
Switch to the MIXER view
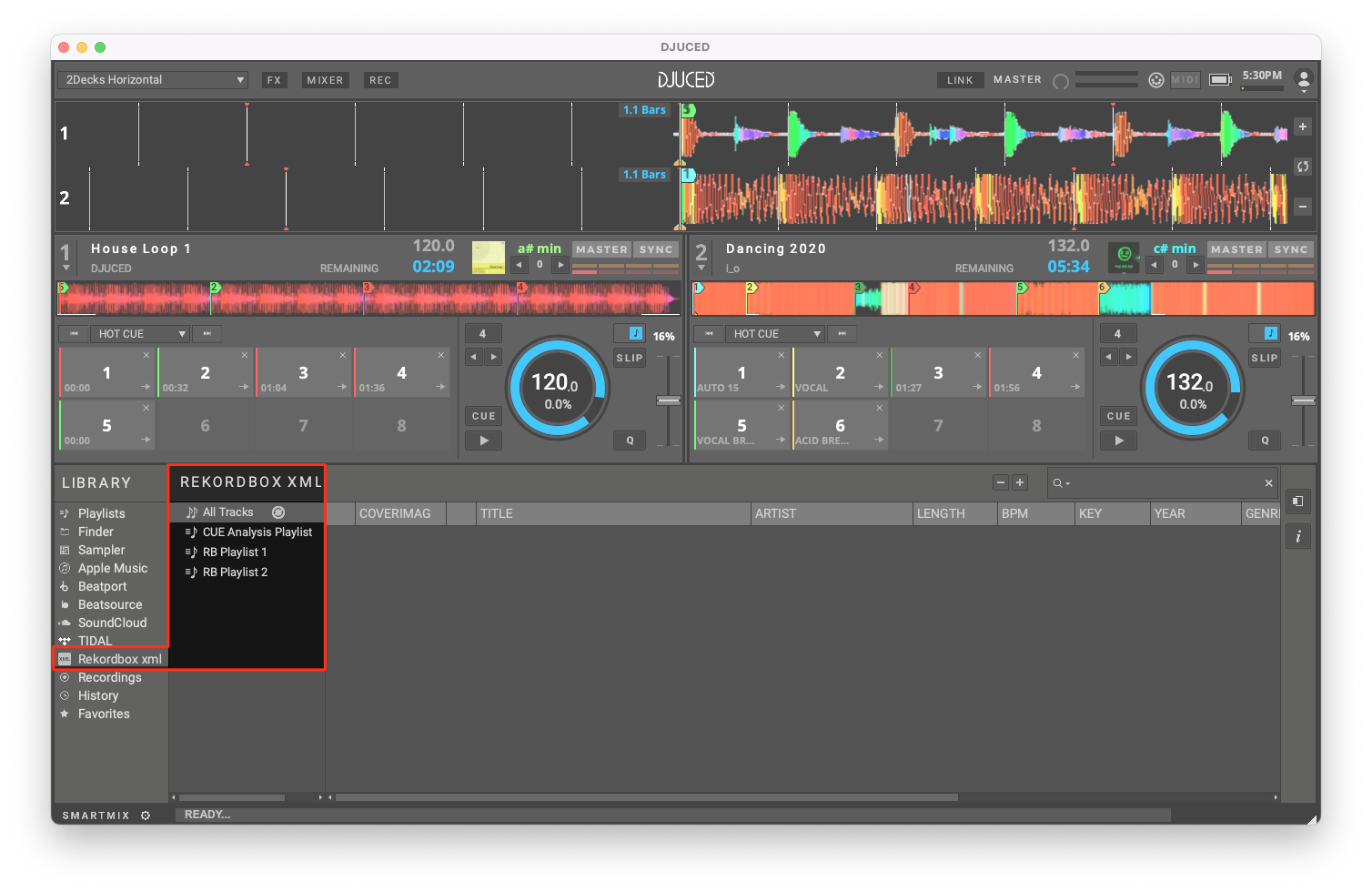tap(325, 79)
